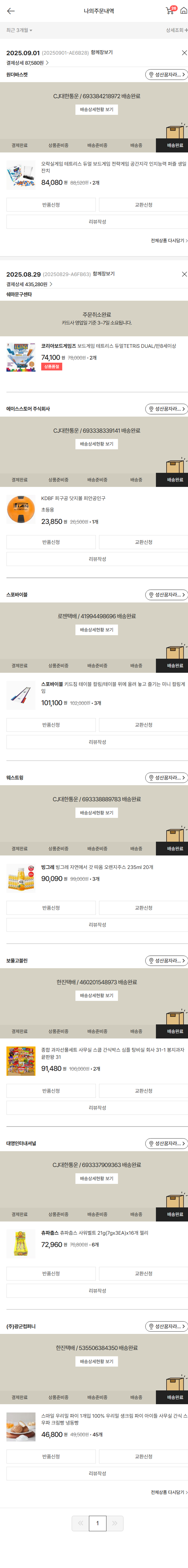Expand 결제상세 435,280원 payment details
The image size is (188, 1568).
(29, 284)
